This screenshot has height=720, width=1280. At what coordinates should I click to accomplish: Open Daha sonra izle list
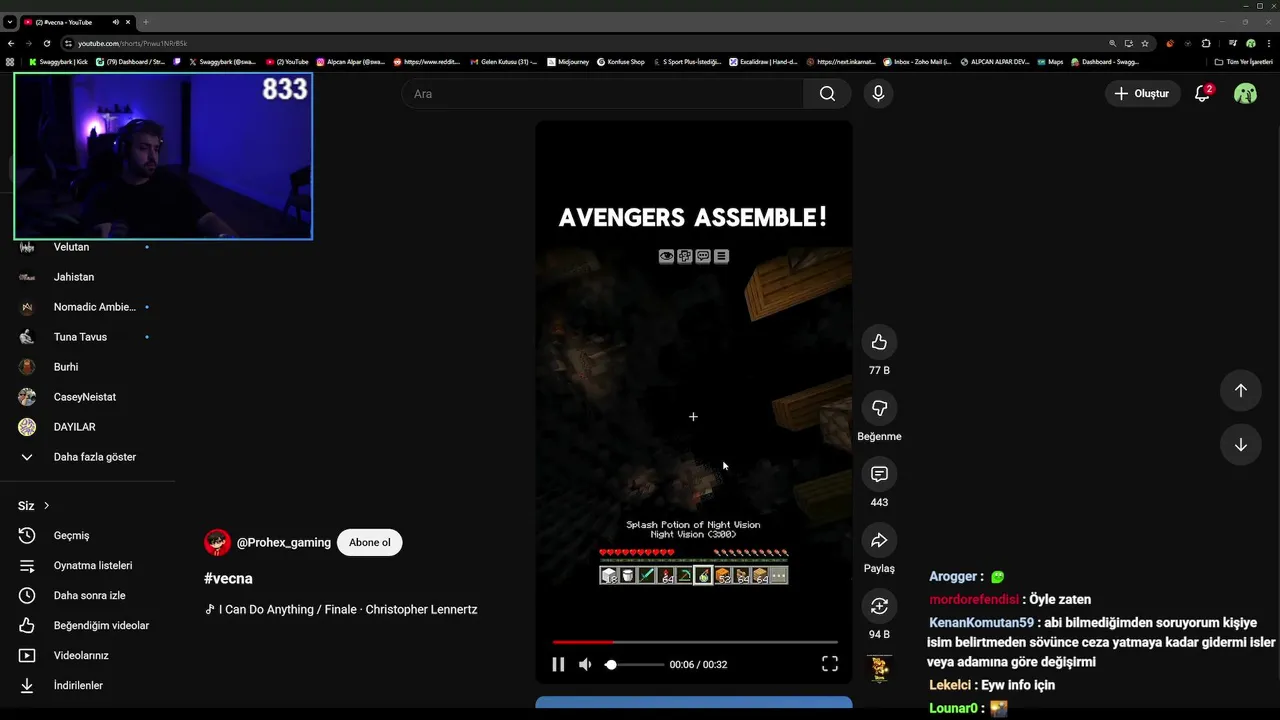(x=88, y=596)
